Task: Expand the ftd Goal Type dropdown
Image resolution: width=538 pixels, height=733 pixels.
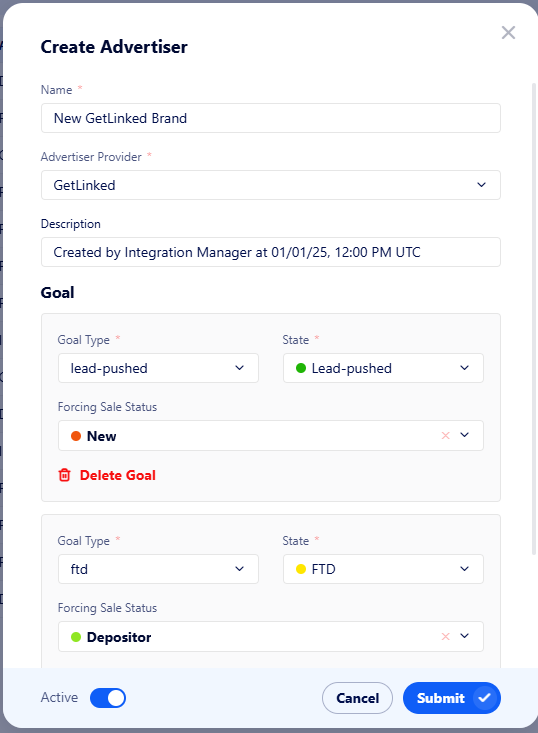Action: 158,569
